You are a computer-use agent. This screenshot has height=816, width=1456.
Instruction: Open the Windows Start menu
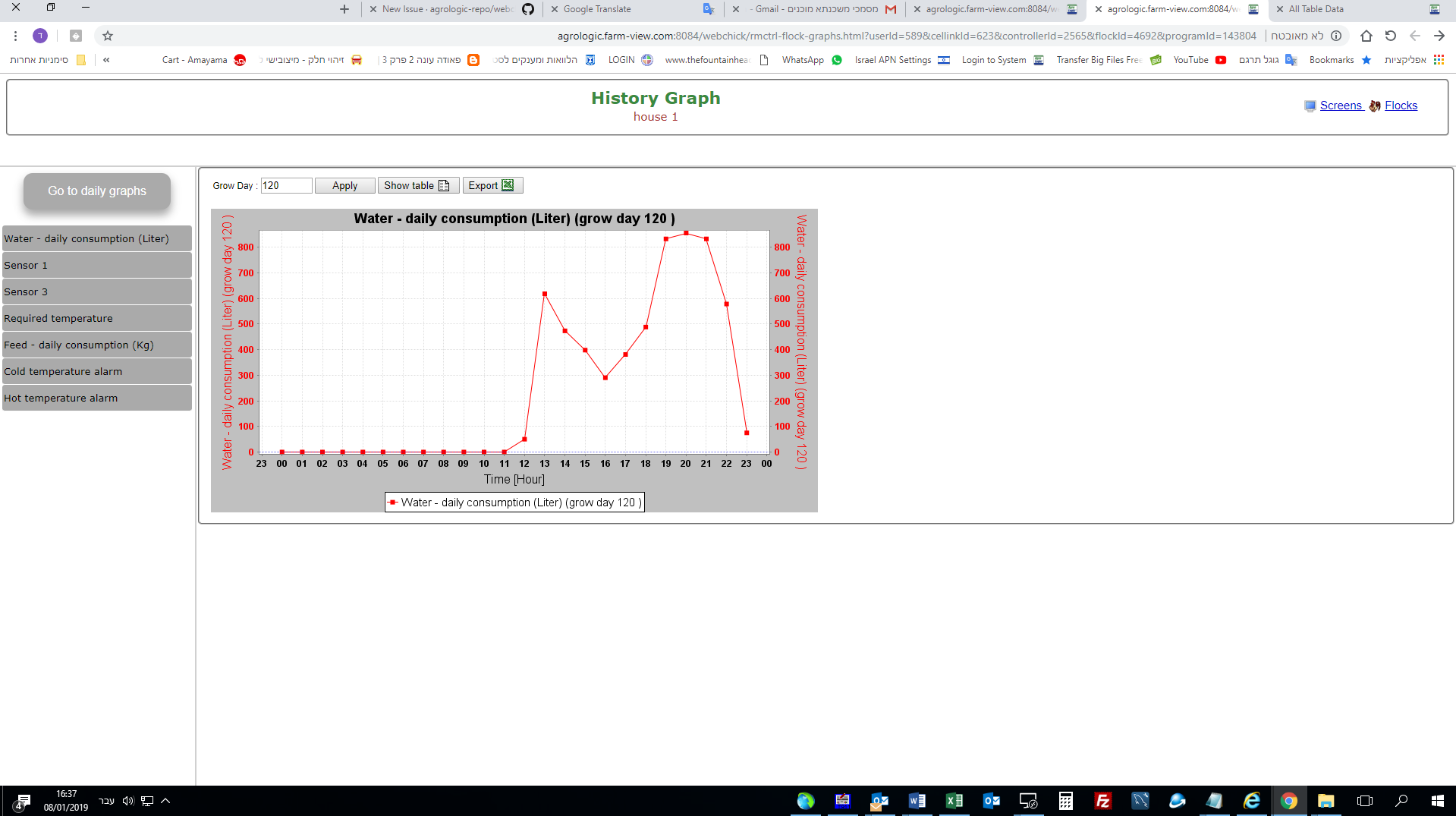click(1437, 801)
